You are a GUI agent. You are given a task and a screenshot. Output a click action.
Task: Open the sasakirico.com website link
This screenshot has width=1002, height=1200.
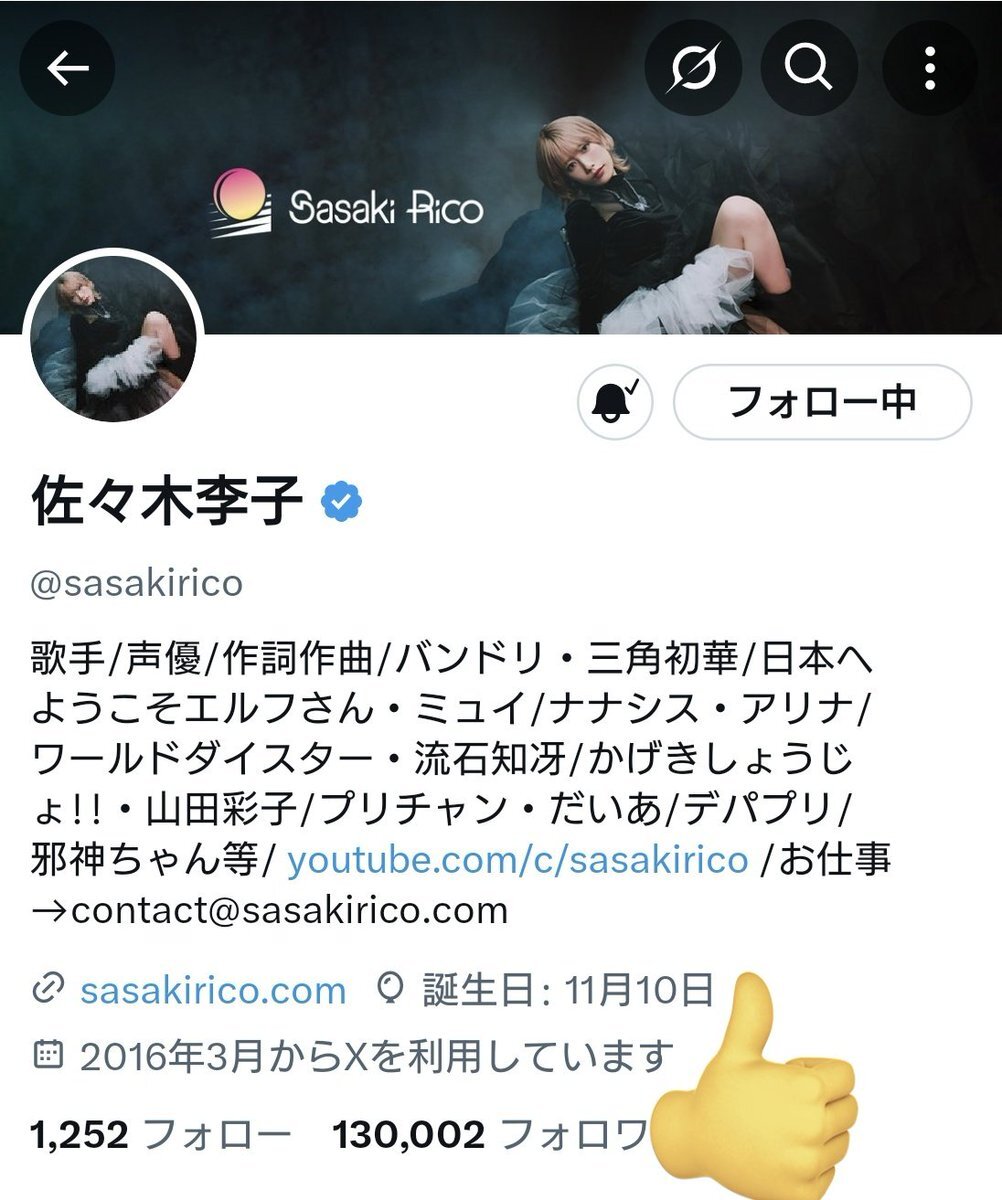pos(213,991)
